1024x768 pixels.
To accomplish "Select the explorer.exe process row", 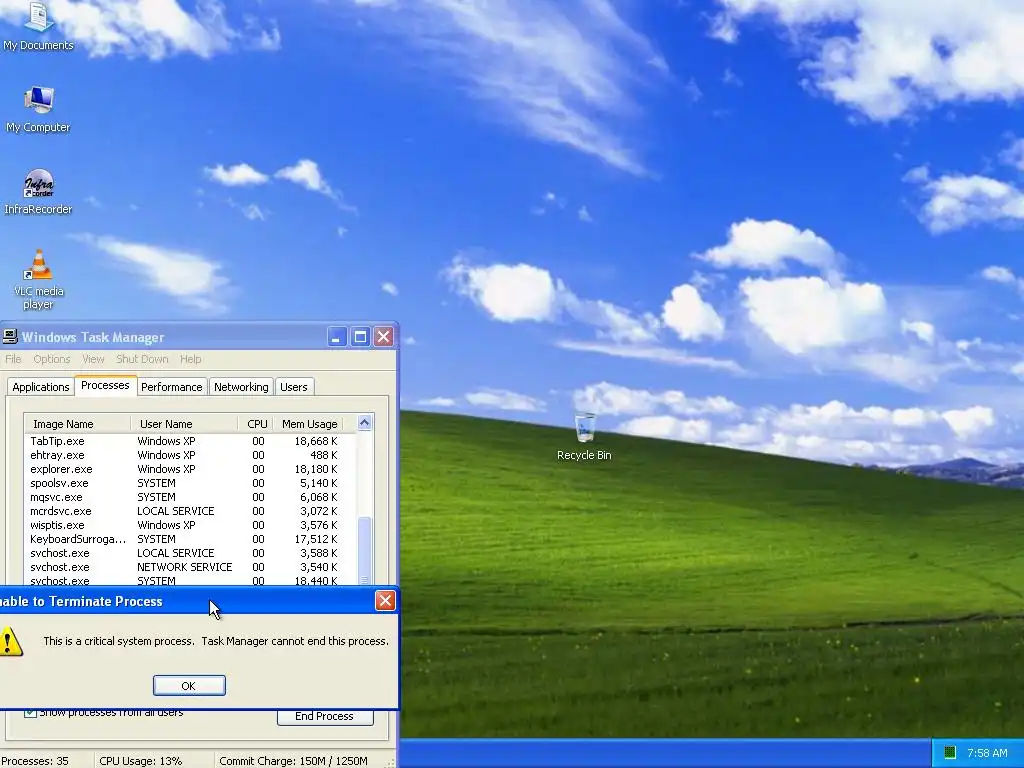I will (190, 470).
